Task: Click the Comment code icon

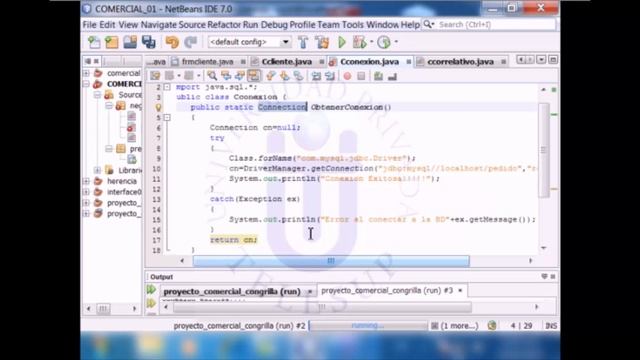Action: 378,76
